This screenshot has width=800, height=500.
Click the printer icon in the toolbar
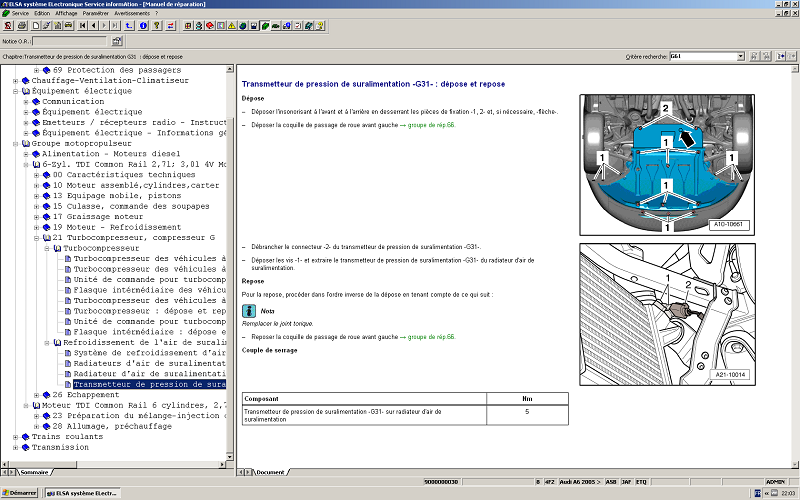click(x=22, y=26)
